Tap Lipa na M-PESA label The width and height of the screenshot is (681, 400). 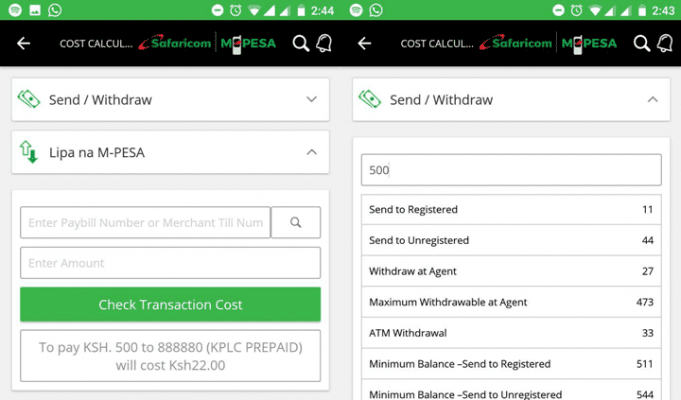click(x=97, y=152)
